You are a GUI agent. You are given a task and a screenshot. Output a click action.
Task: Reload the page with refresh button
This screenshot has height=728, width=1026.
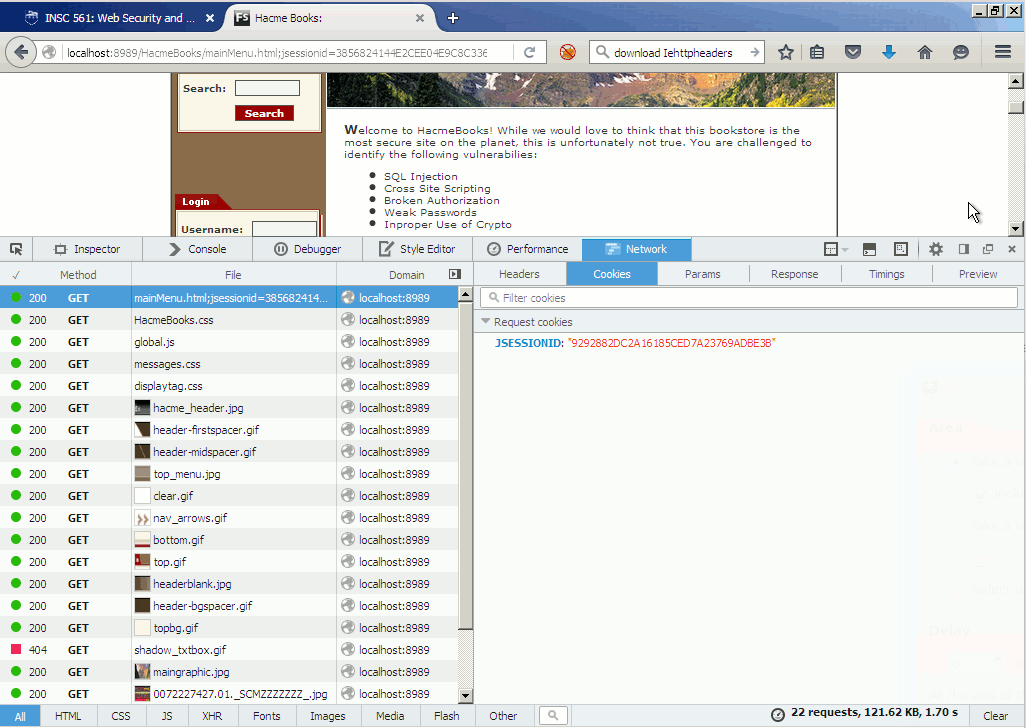click(x=530, y=52)
